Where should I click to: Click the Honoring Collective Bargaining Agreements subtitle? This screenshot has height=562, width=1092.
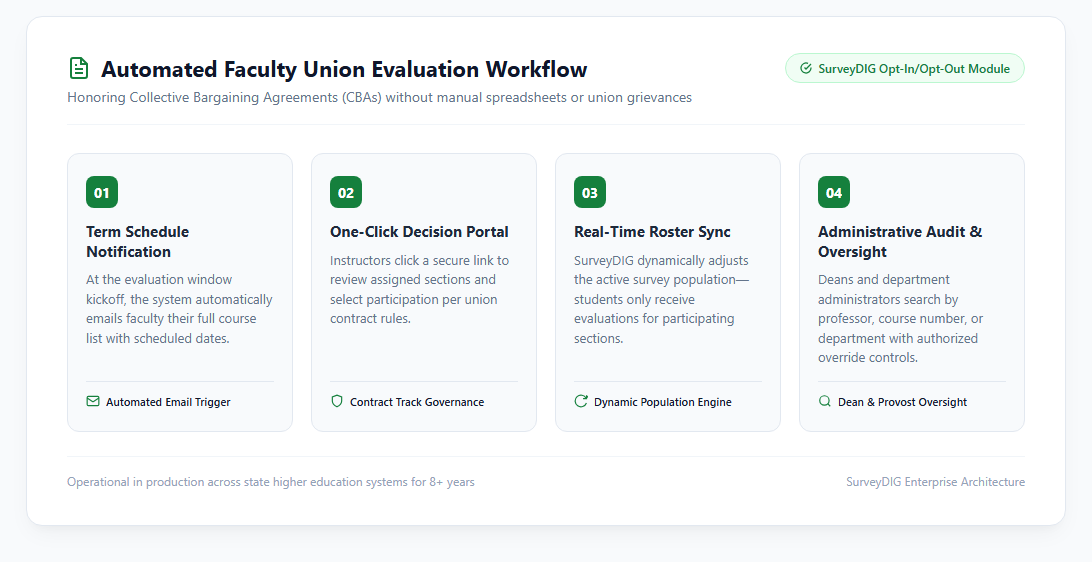point(380,97)
